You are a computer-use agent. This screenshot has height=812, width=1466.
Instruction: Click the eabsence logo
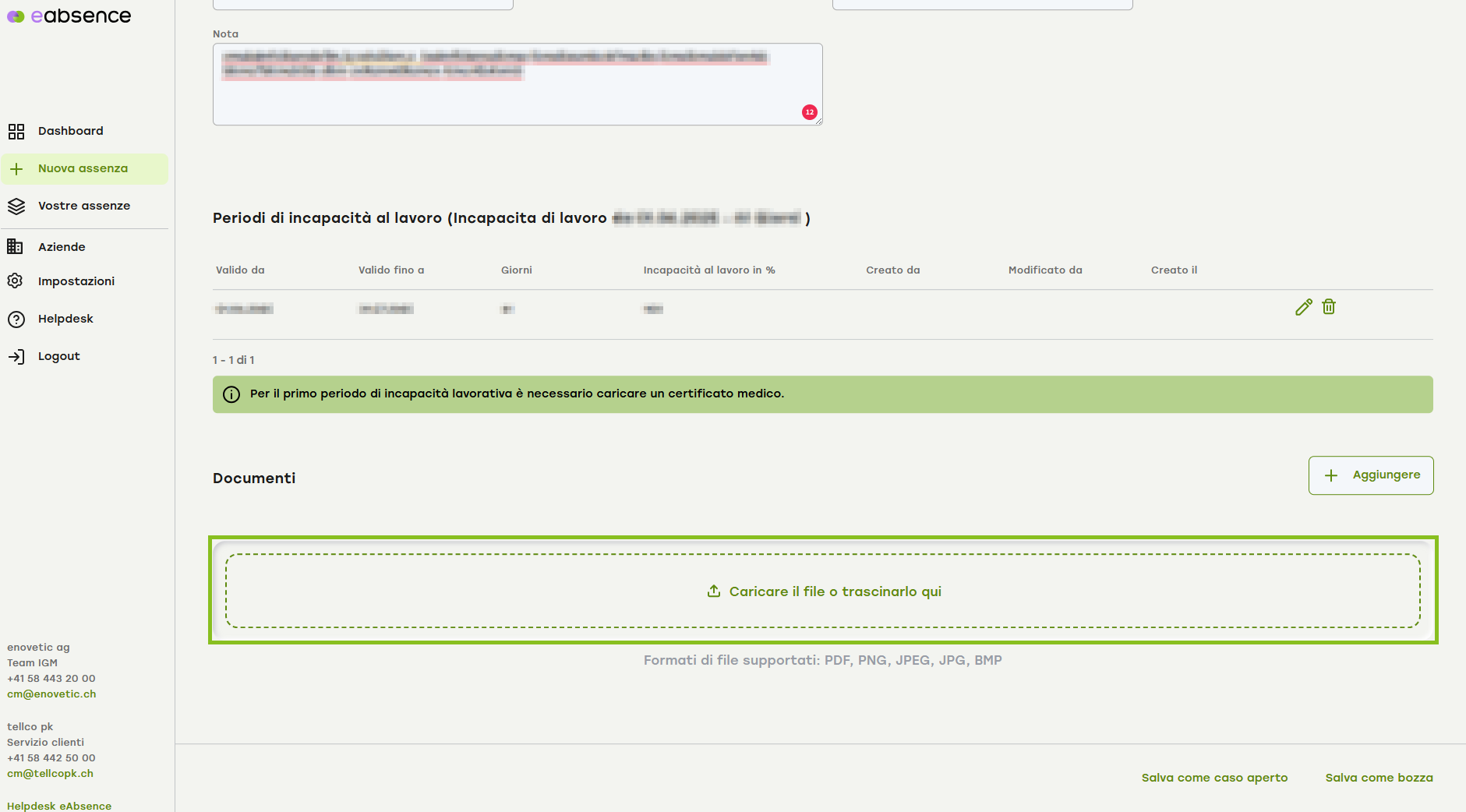pos(69,16)
